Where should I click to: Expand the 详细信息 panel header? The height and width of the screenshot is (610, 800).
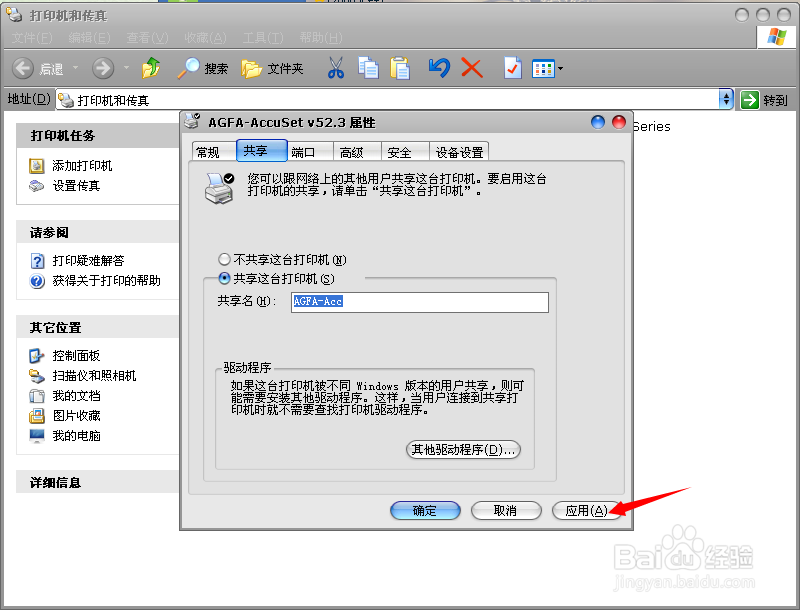[97, 482]
